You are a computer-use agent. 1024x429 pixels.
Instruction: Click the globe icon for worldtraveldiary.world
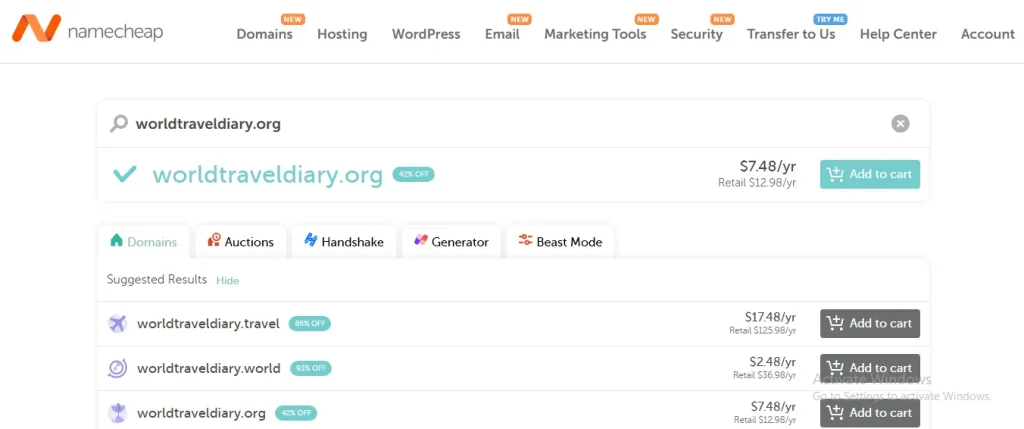click(117, 368)
